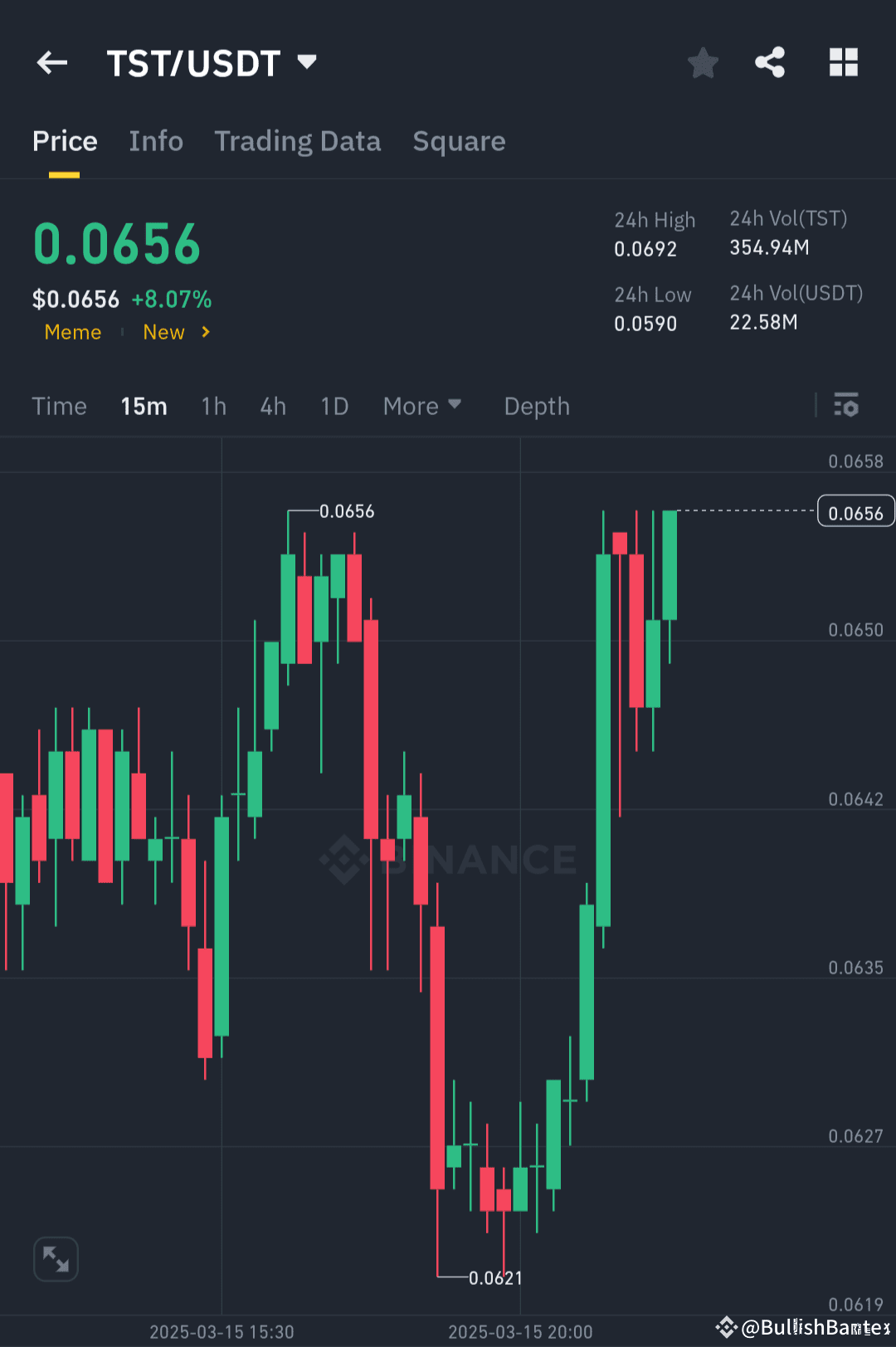
Task: Tap the current price label 0.0656 on chart
Action: [x=855, y=511]
